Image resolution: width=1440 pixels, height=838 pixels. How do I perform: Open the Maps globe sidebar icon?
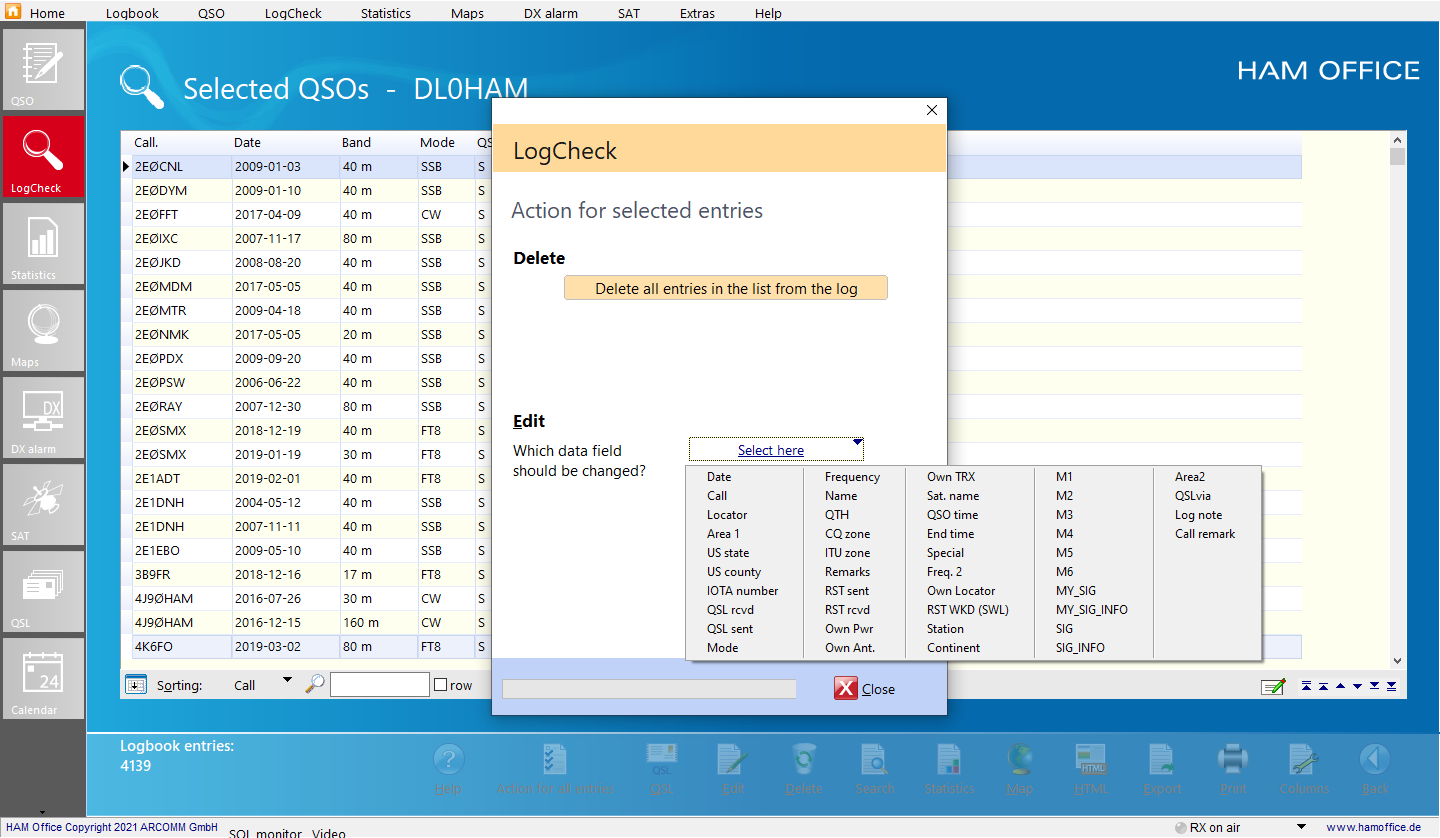(x=43, y=330)
